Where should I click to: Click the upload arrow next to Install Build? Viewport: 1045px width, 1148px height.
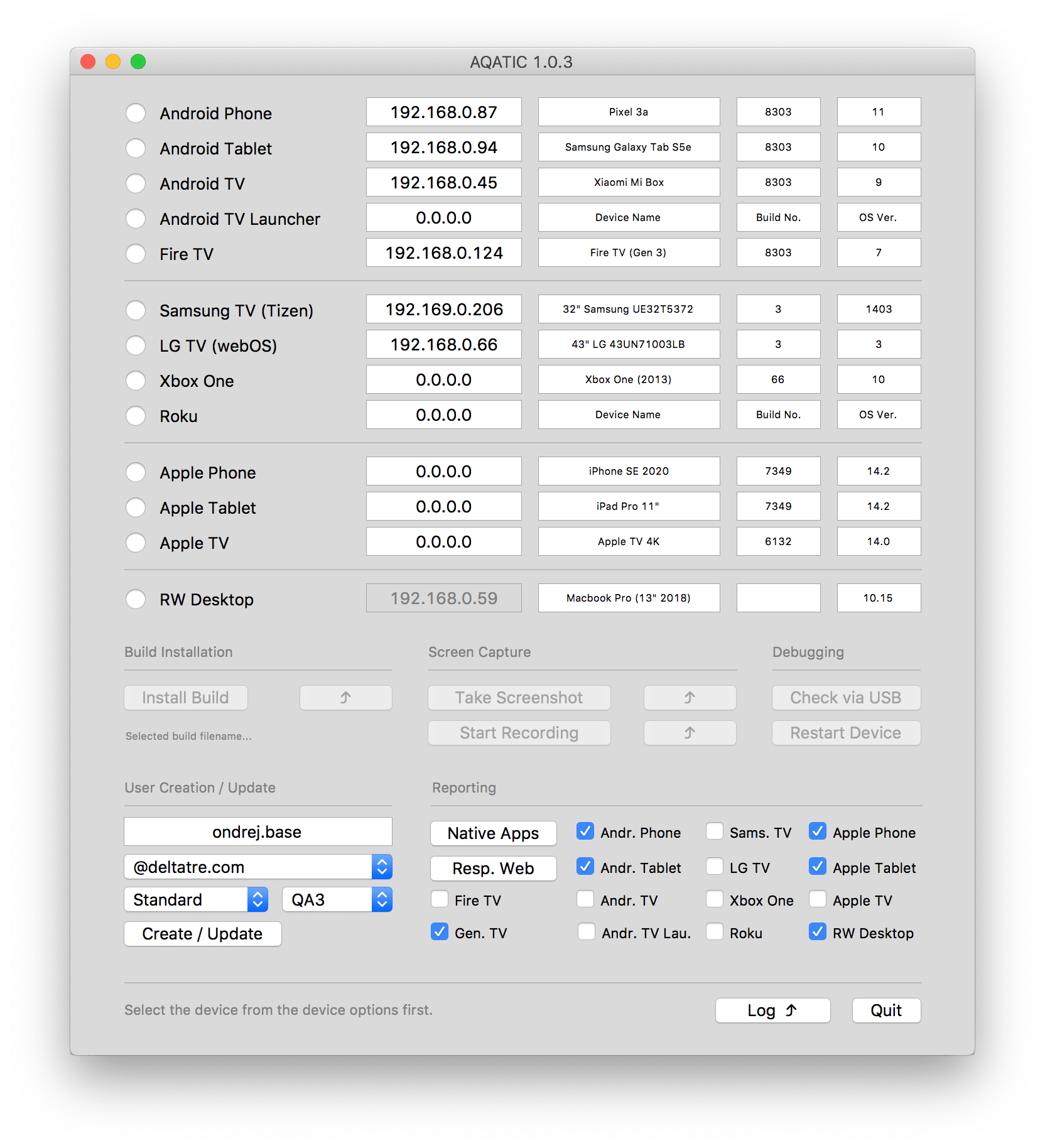pyautogui.click(x=345, y=698)
